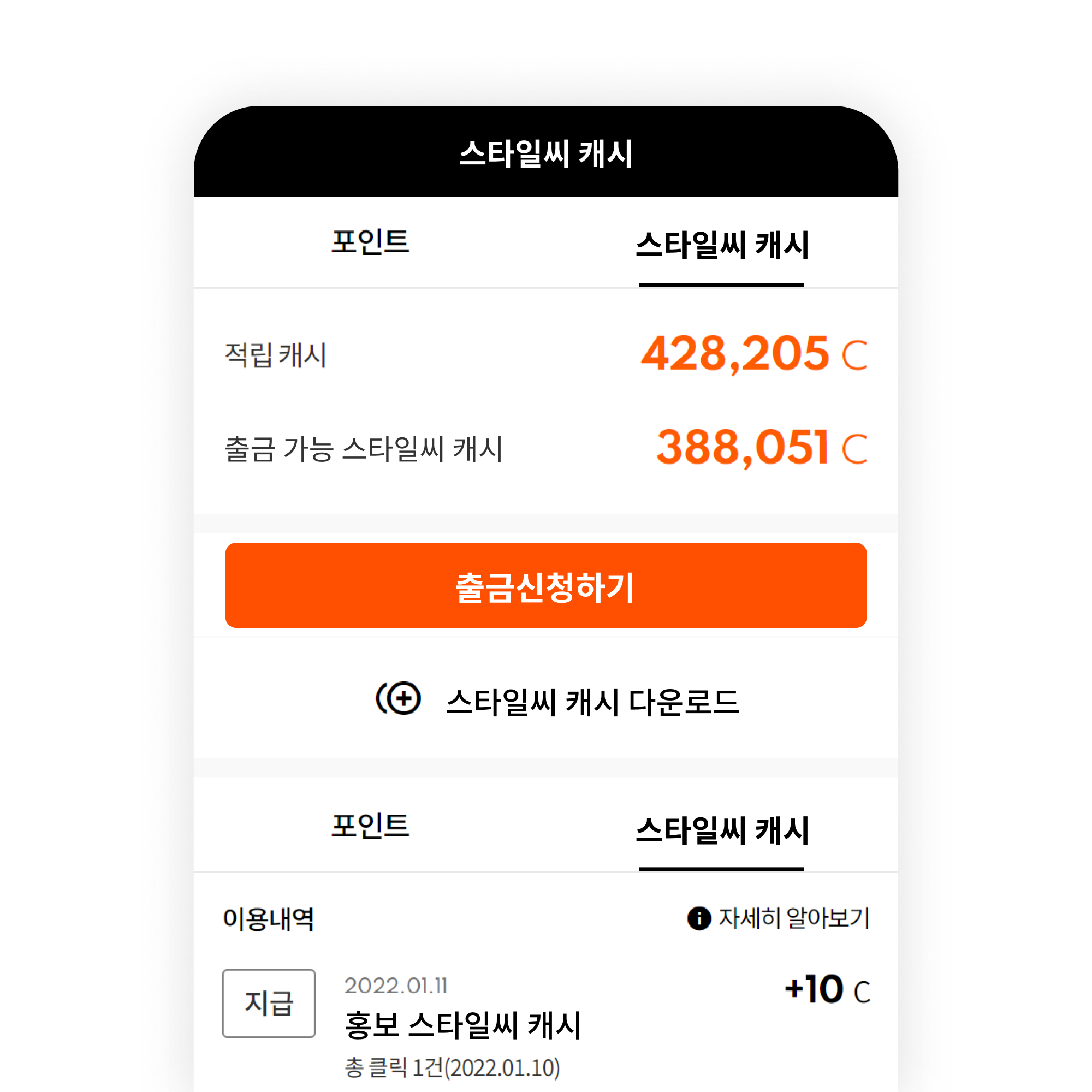Tap the black 스타일씨 캐시 header title
The image size is (1092, 1092).
[x=546, y=154]
